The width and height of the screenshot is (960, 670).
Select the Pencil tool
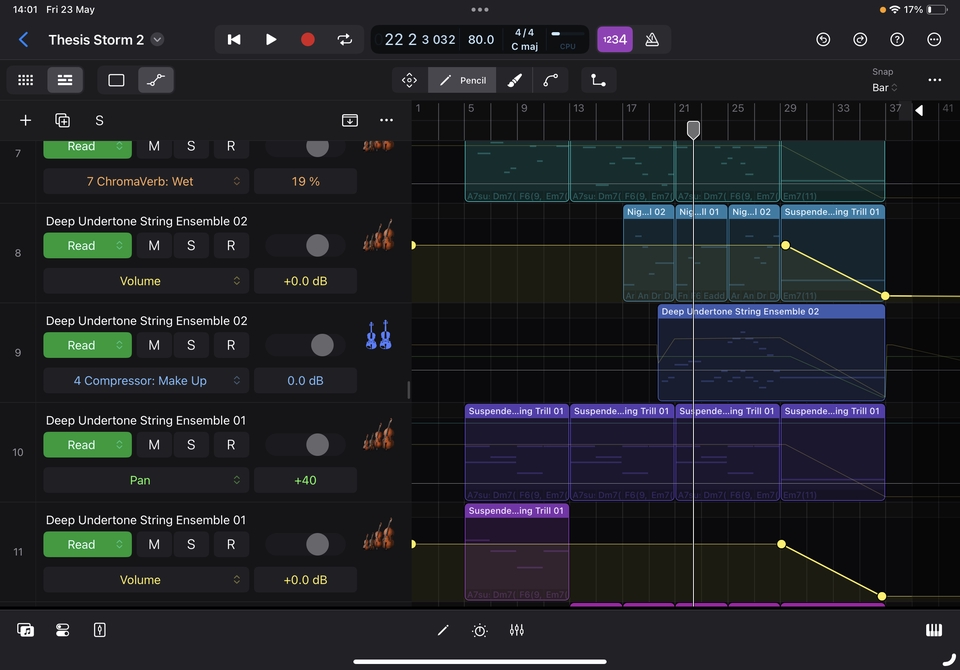point(462,80)
